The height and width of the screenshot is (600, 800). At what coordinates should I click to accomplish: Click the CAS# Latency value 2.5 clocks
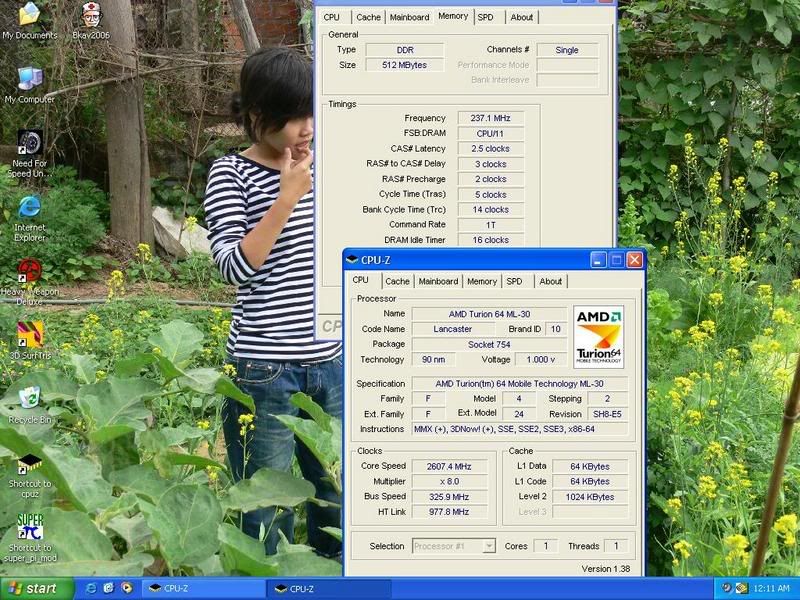click(490, 149)
